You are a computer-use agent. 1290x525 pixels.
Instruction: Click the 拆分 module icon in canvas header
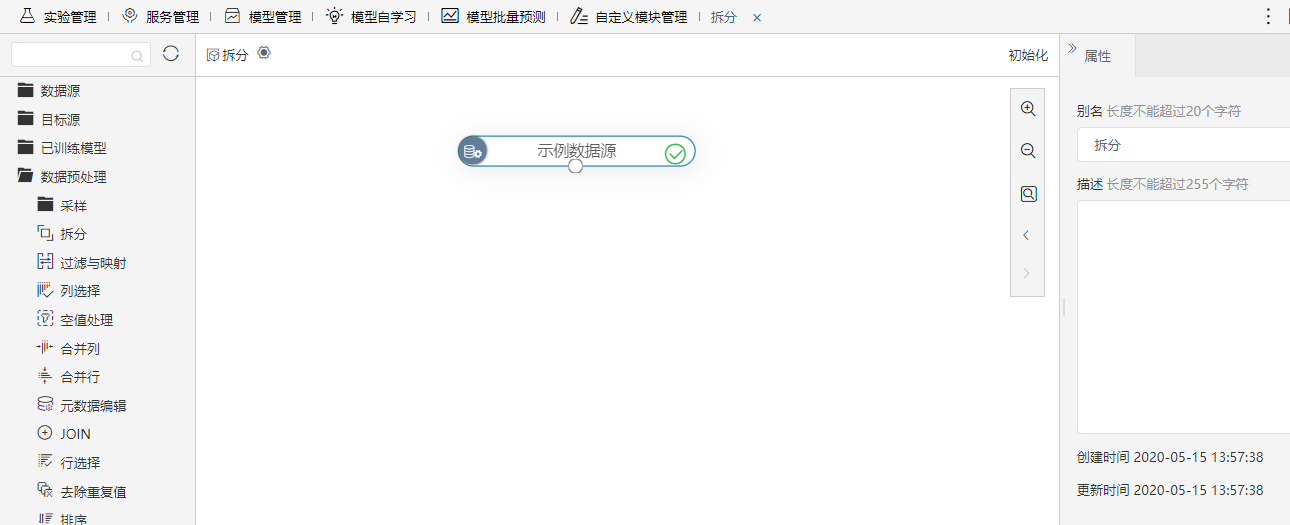[x=212, y=55]
